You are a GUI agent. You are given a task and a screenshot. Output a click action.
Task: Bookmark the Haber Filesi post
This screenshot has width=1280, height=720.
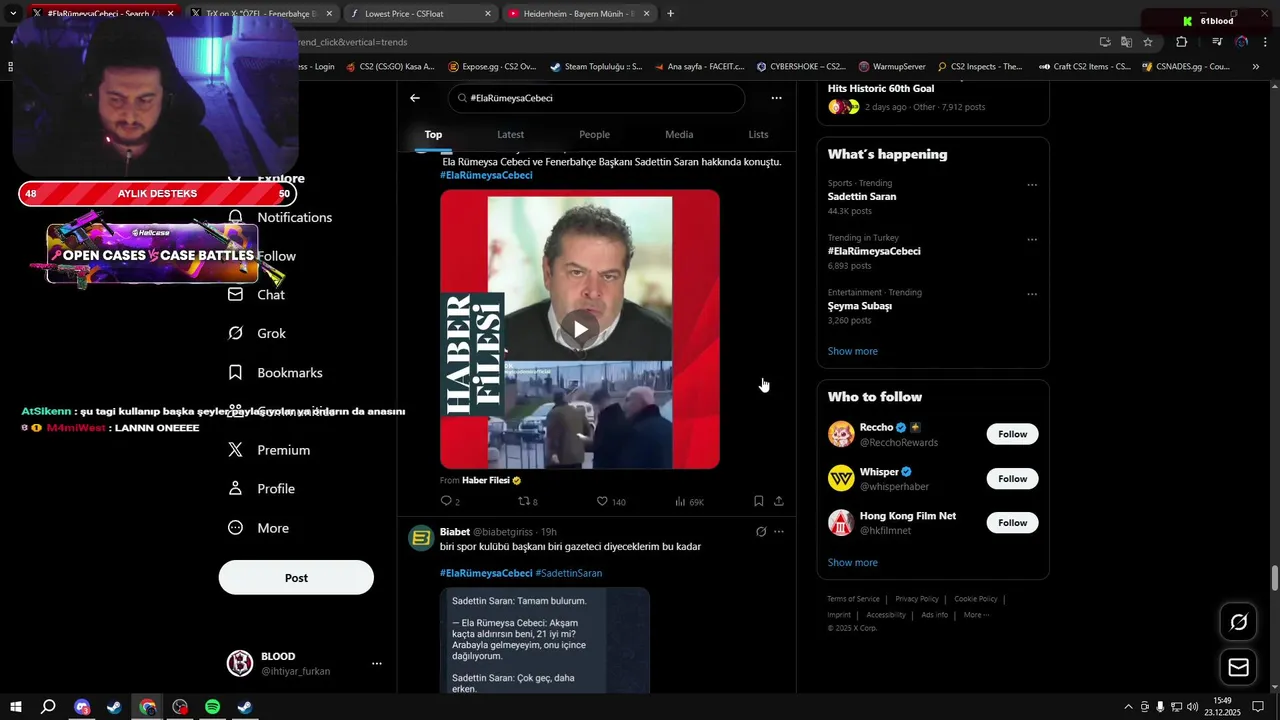click(758, 501)
